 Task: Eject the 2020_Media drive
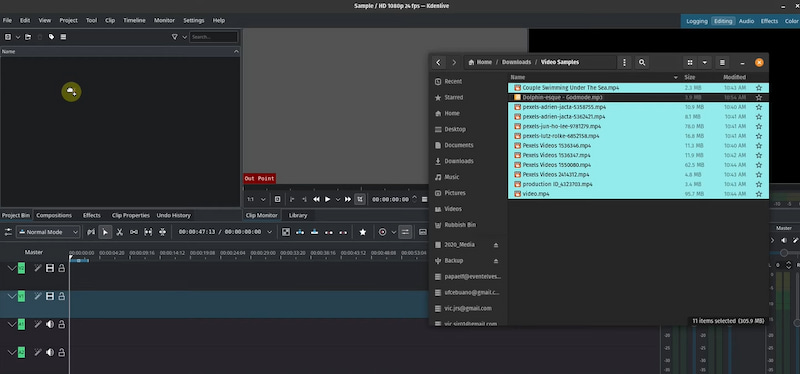point(496,245)
